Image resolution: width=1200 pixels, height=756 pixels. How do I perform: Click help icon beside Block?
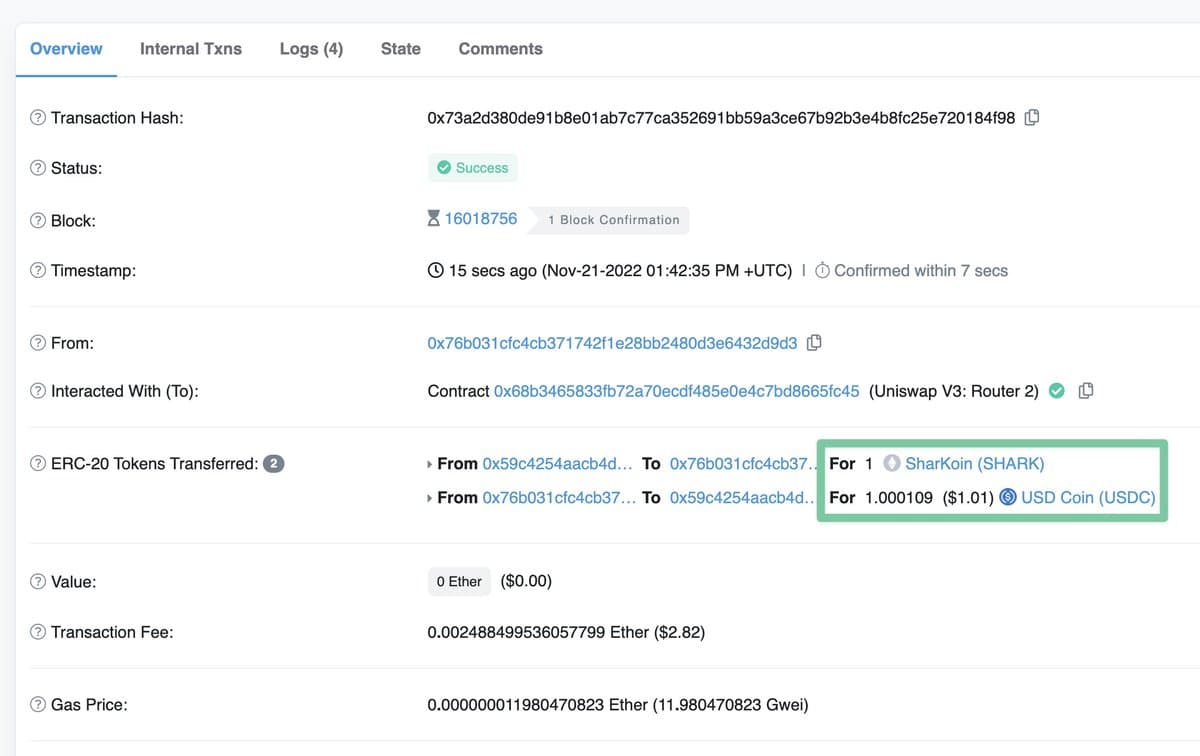[x=38, y=221]
